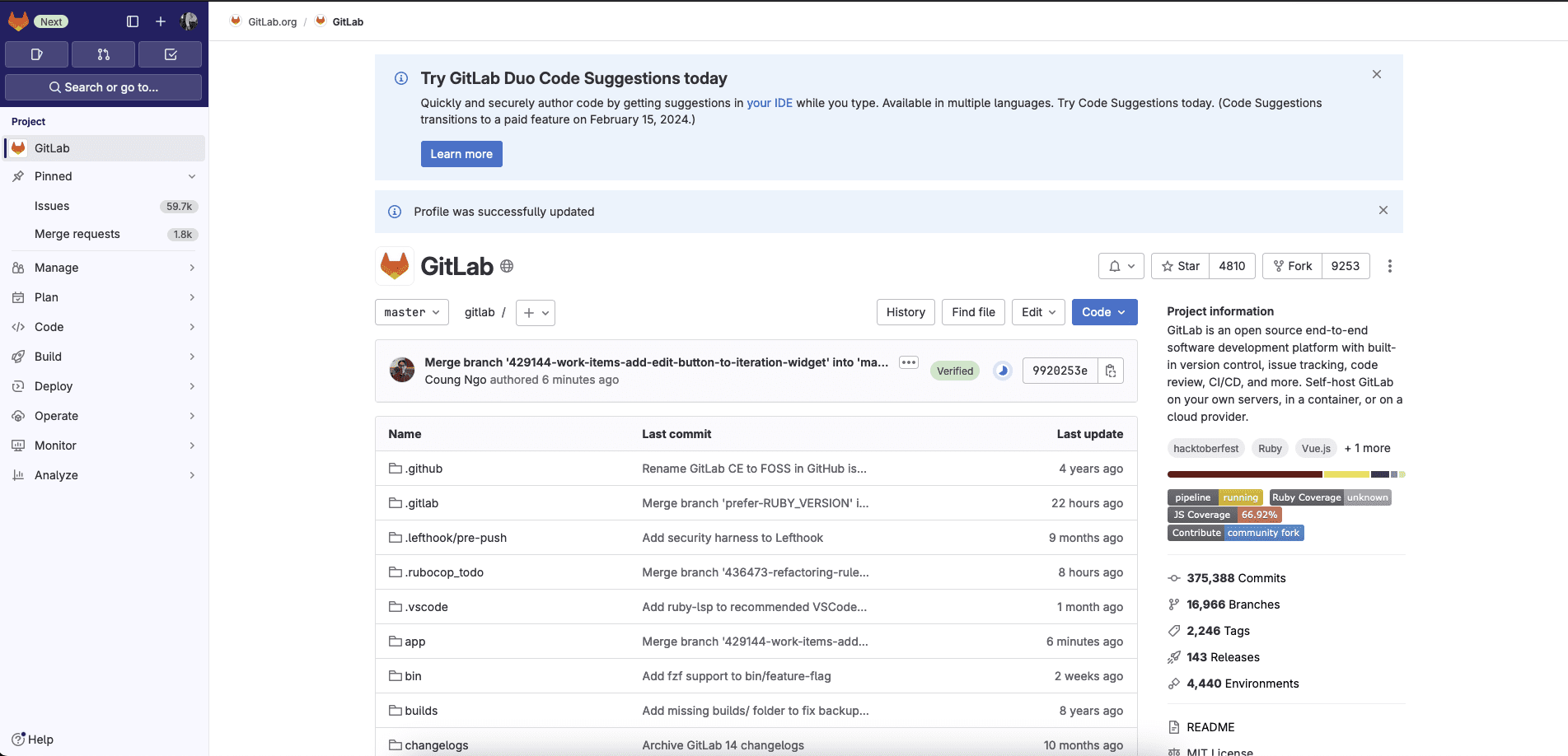The image size is (1568, 756).
Task: Open your assigned issues from the top bar
Action: point(36,54)
